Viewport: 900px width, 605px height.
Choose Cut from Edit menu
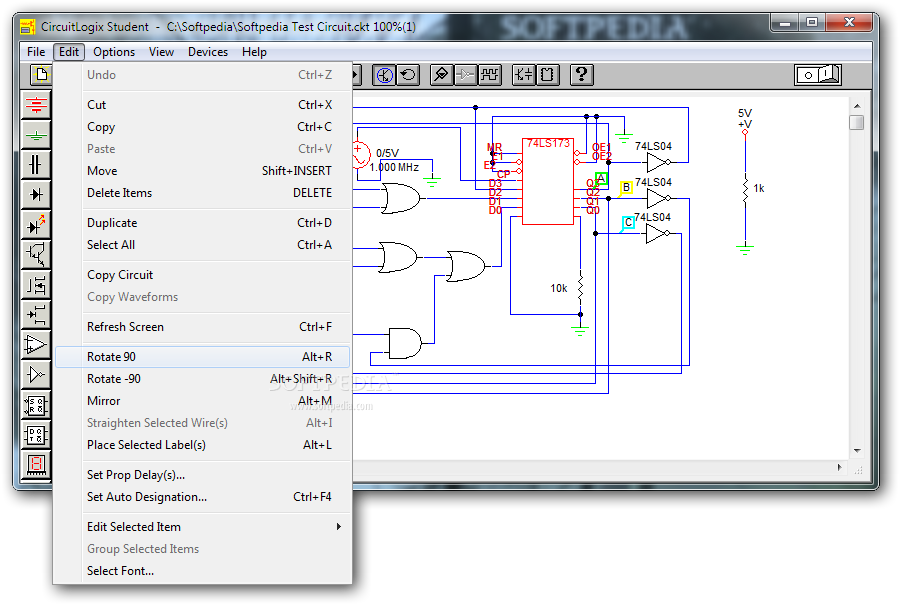click(x=202, y=104)
